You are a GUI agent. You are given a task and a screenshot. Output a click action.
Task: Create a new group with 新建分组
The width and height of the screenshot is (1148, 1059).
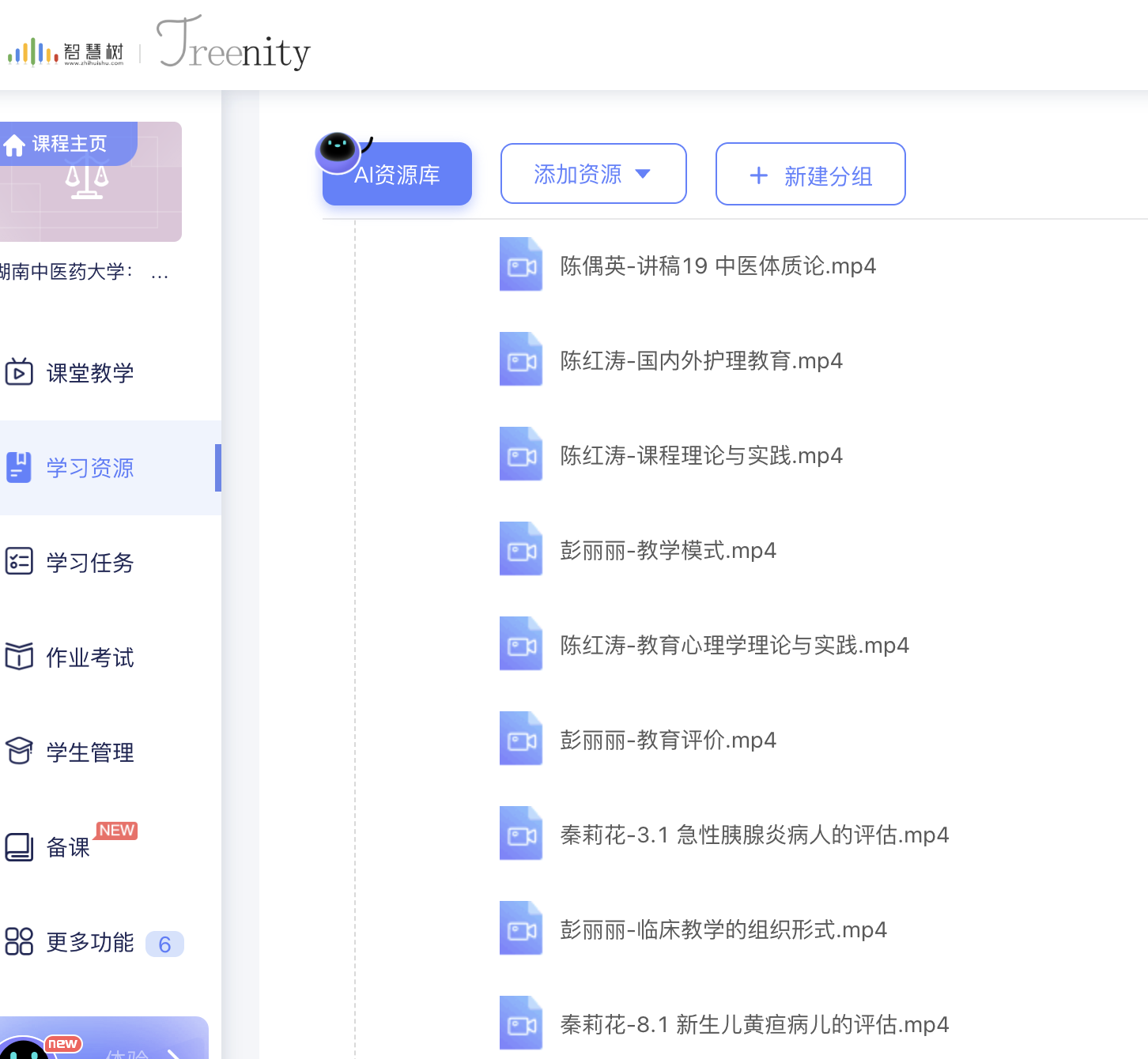810,175
